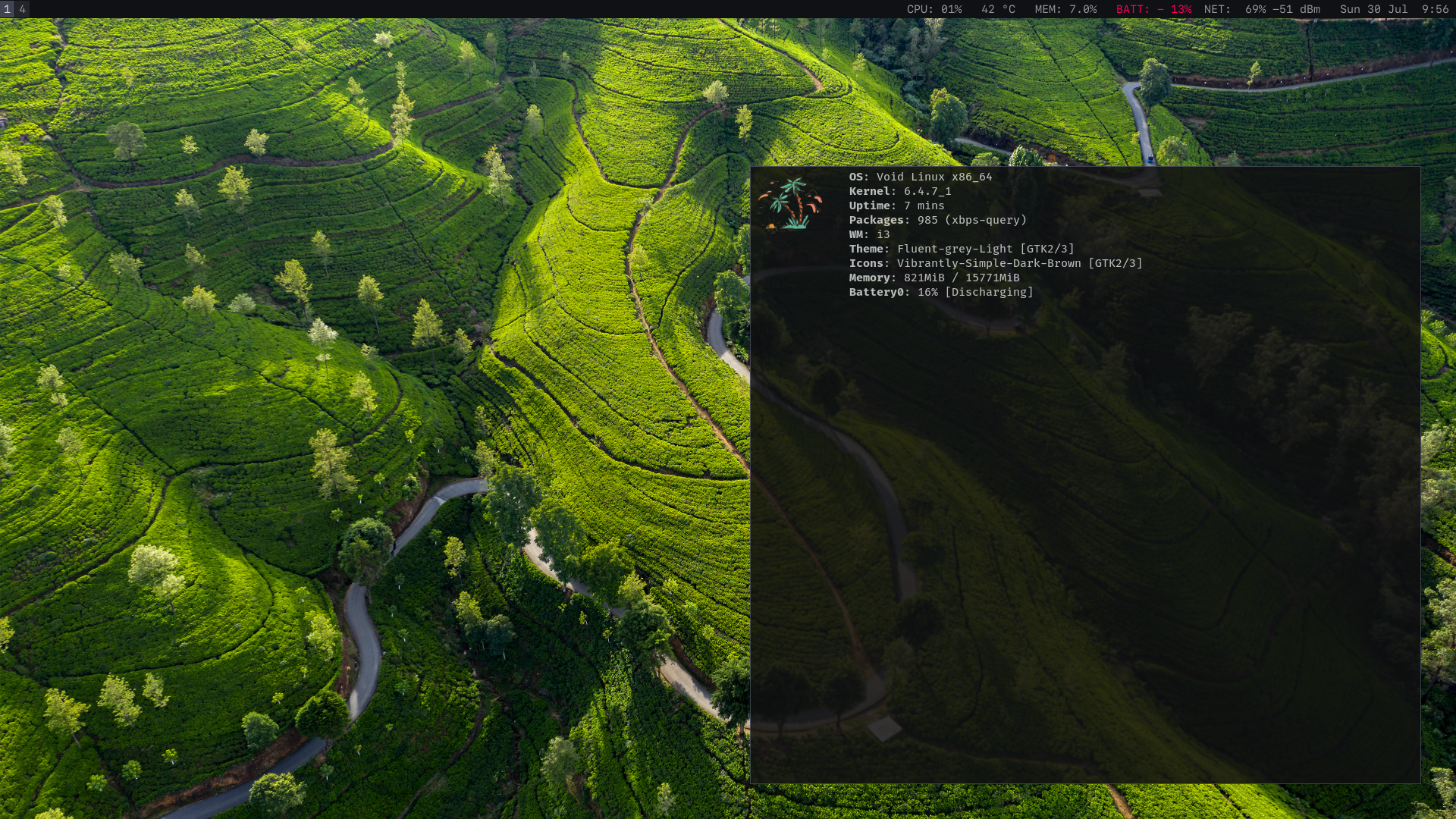Focus the empty area of terminal window
1456x819 pixels.
(1084, 531)
